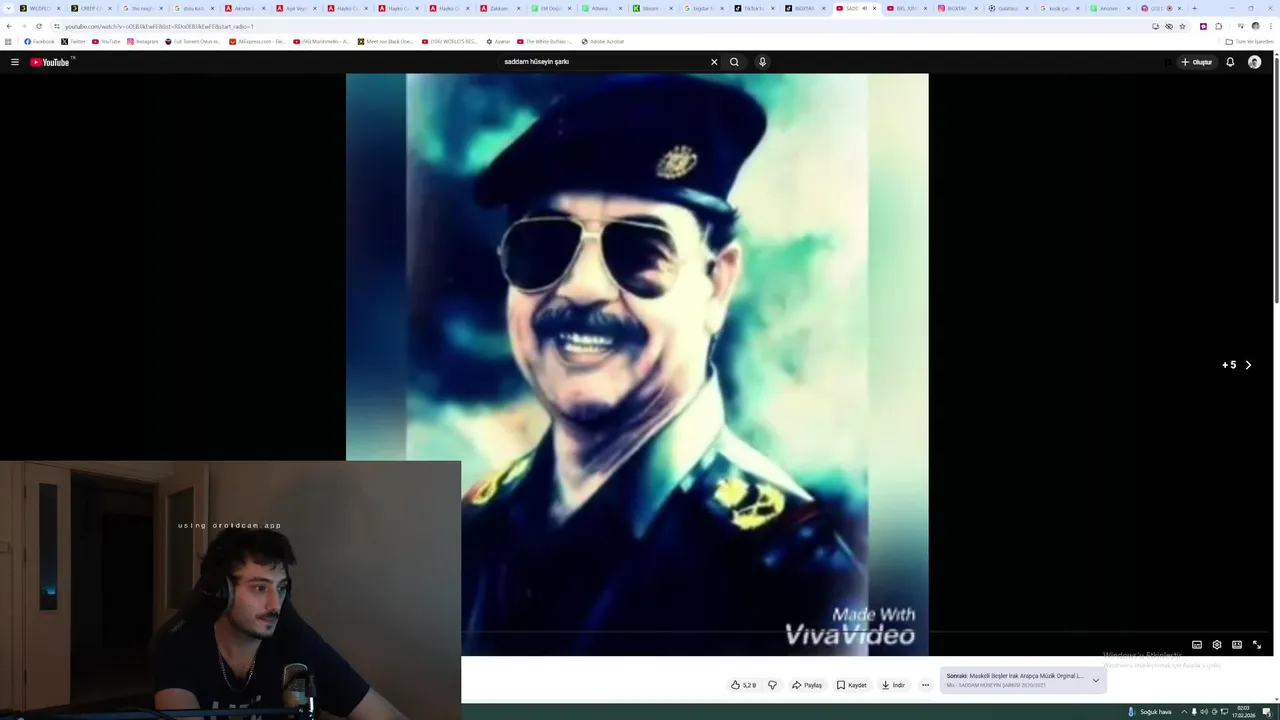This screenshot has height=720, width=1280.
Task: Open more actions three-dot menu
Action: (x=925, y=685)
